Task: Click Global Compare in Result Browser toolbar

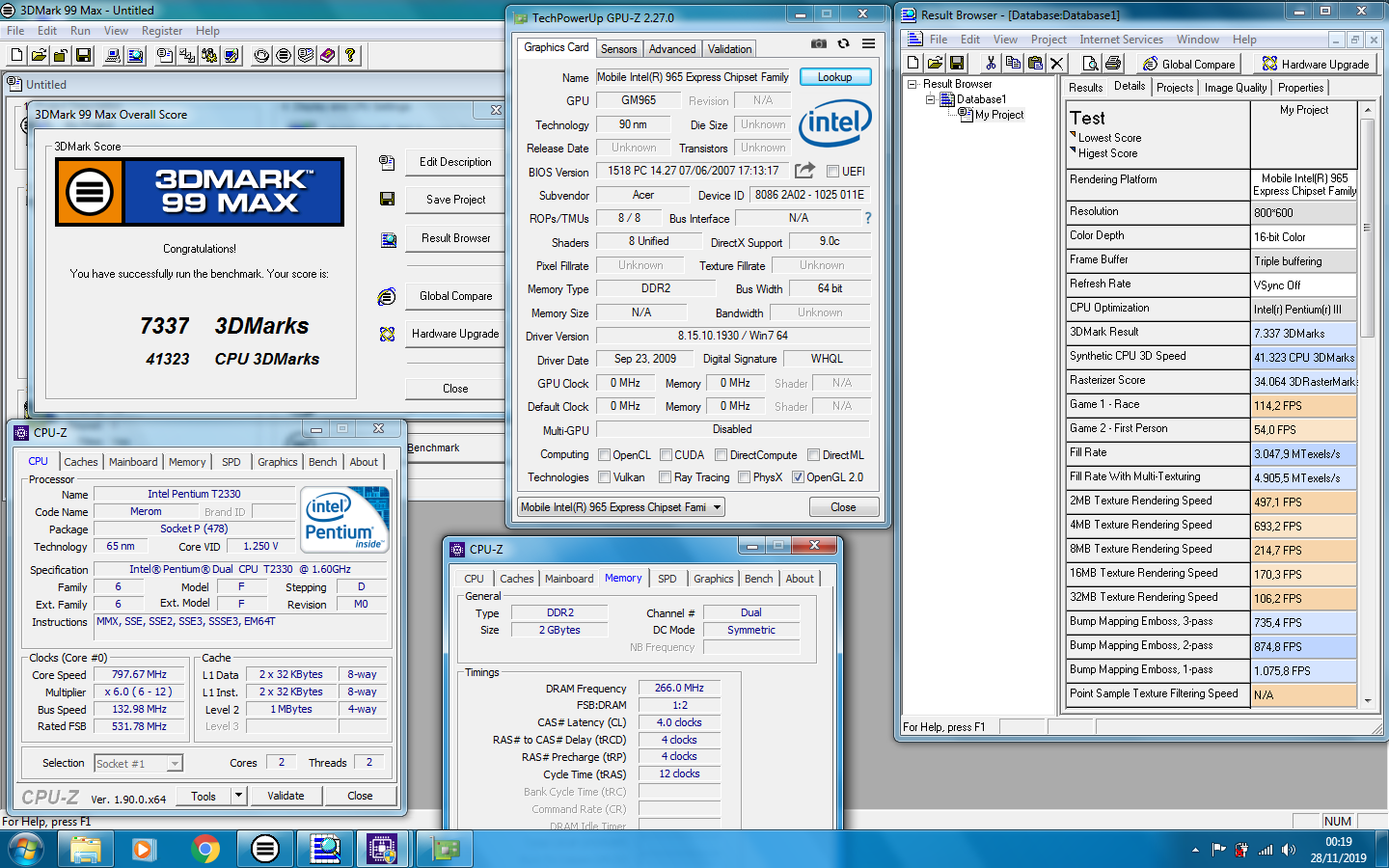Action: point(1188,65)
